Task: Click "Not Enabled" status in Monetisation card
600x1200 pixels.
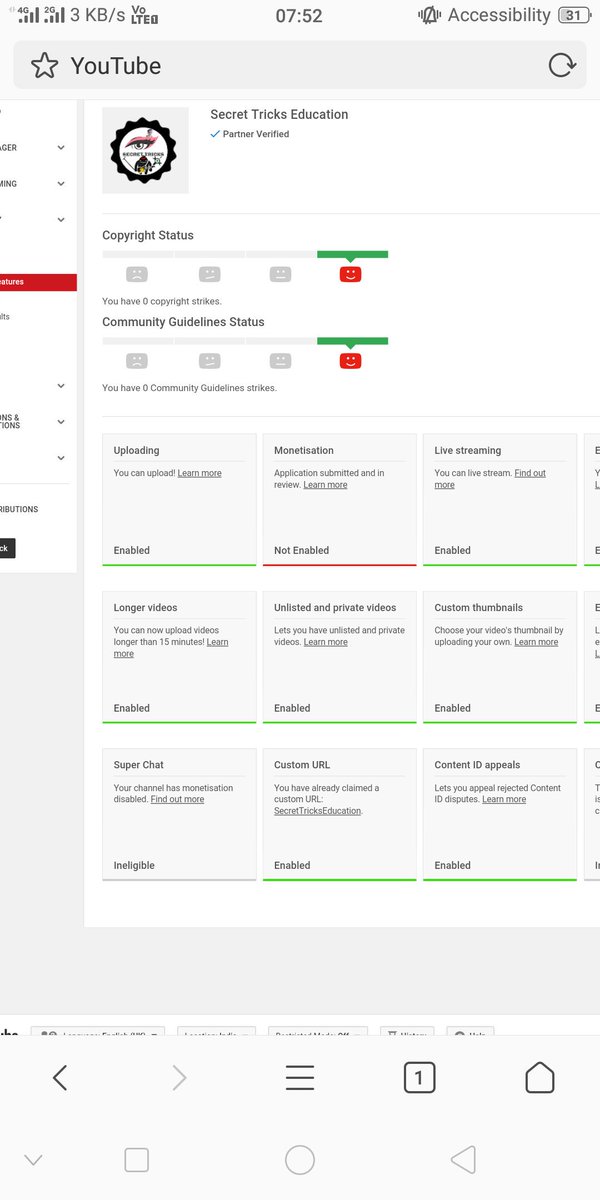Action: tap(301, 550)
